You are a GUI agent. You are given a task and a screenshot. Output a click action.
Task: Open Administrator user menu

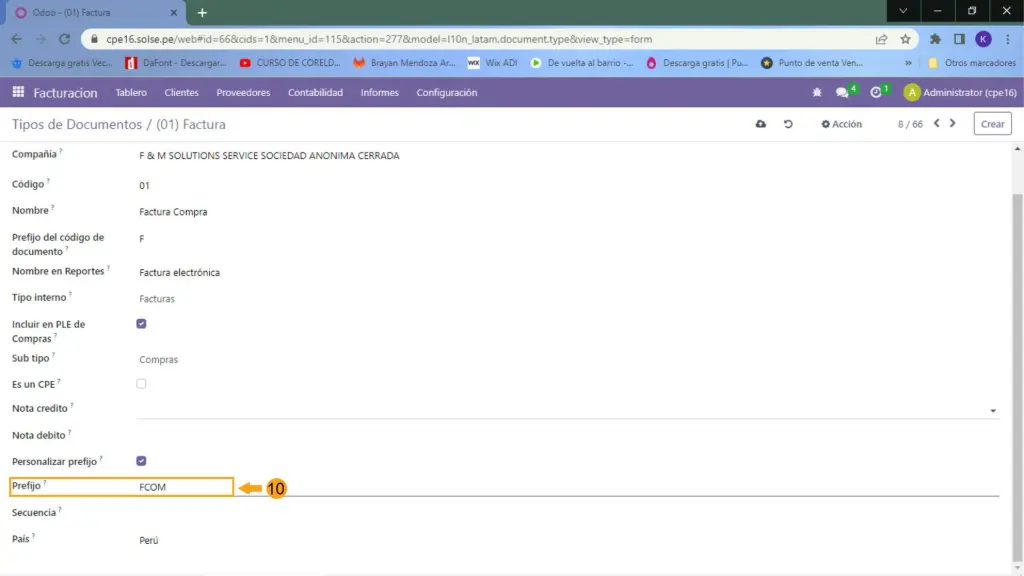tap(960, 93)
